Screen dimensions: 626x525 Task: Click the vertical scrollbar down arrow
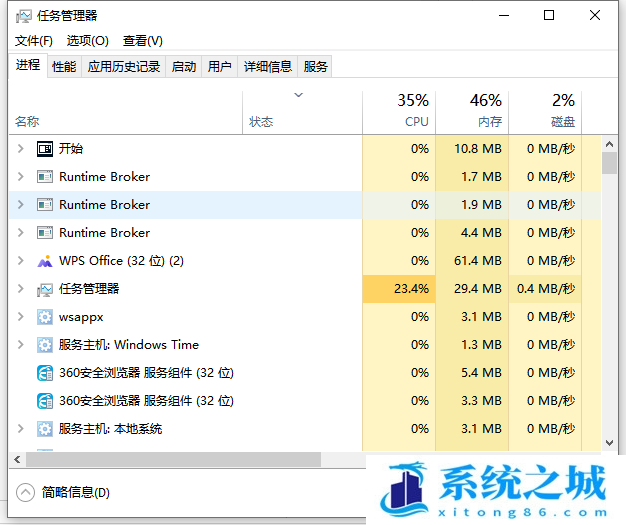point(609,442)
